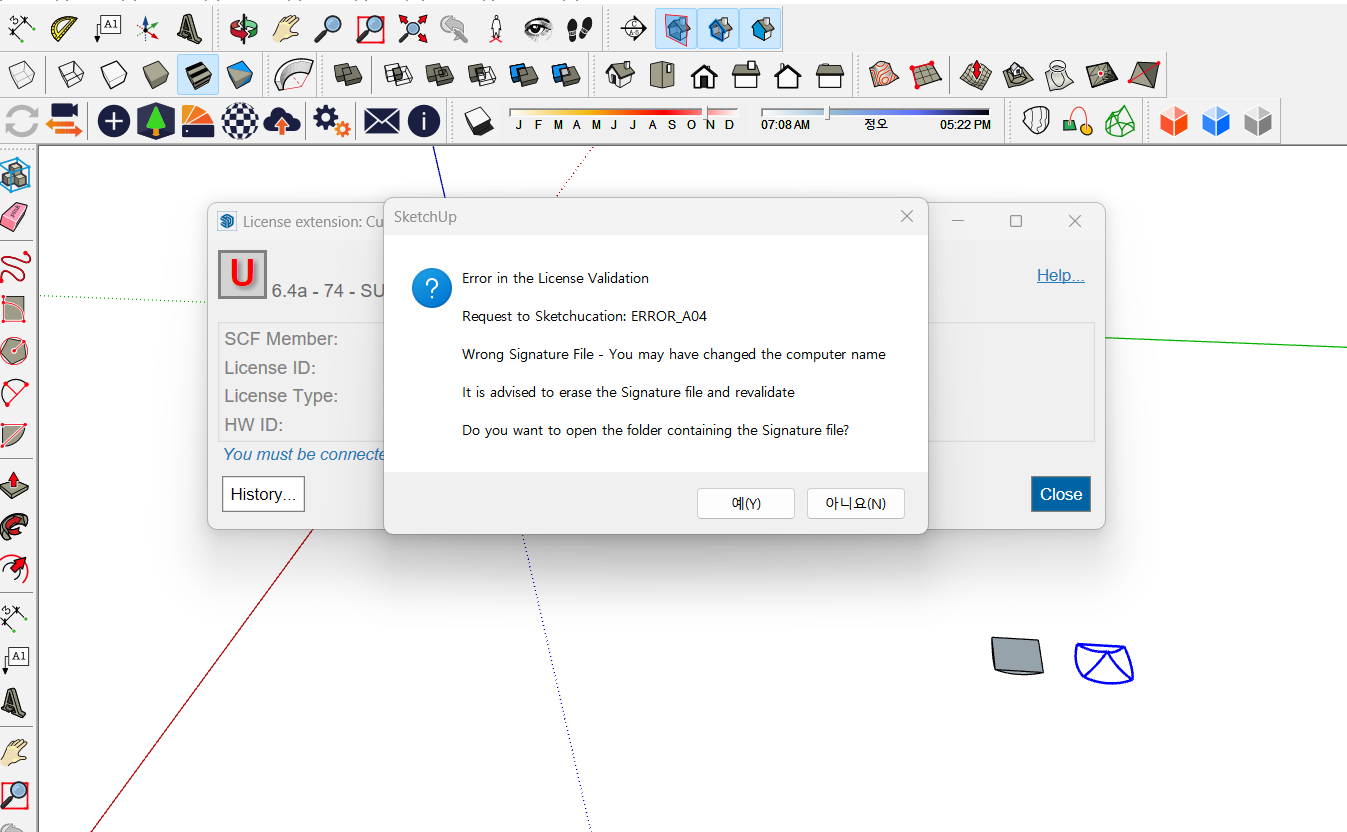The height and width of the screenshot is (832, 1347).
Task: Sandbox From Scratch grid tool
Action: (x=926, y=74)
